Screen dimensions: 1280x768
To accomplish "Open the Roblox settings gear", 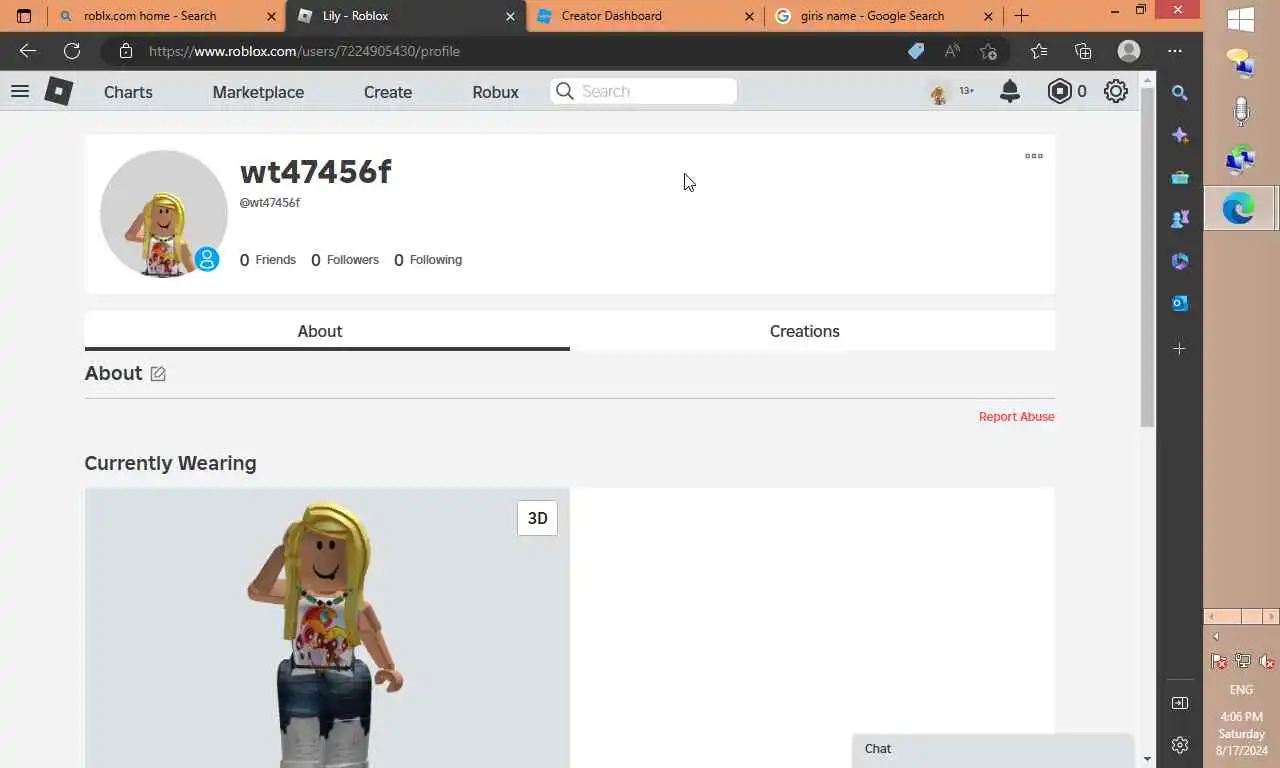I will point(1116,91).
